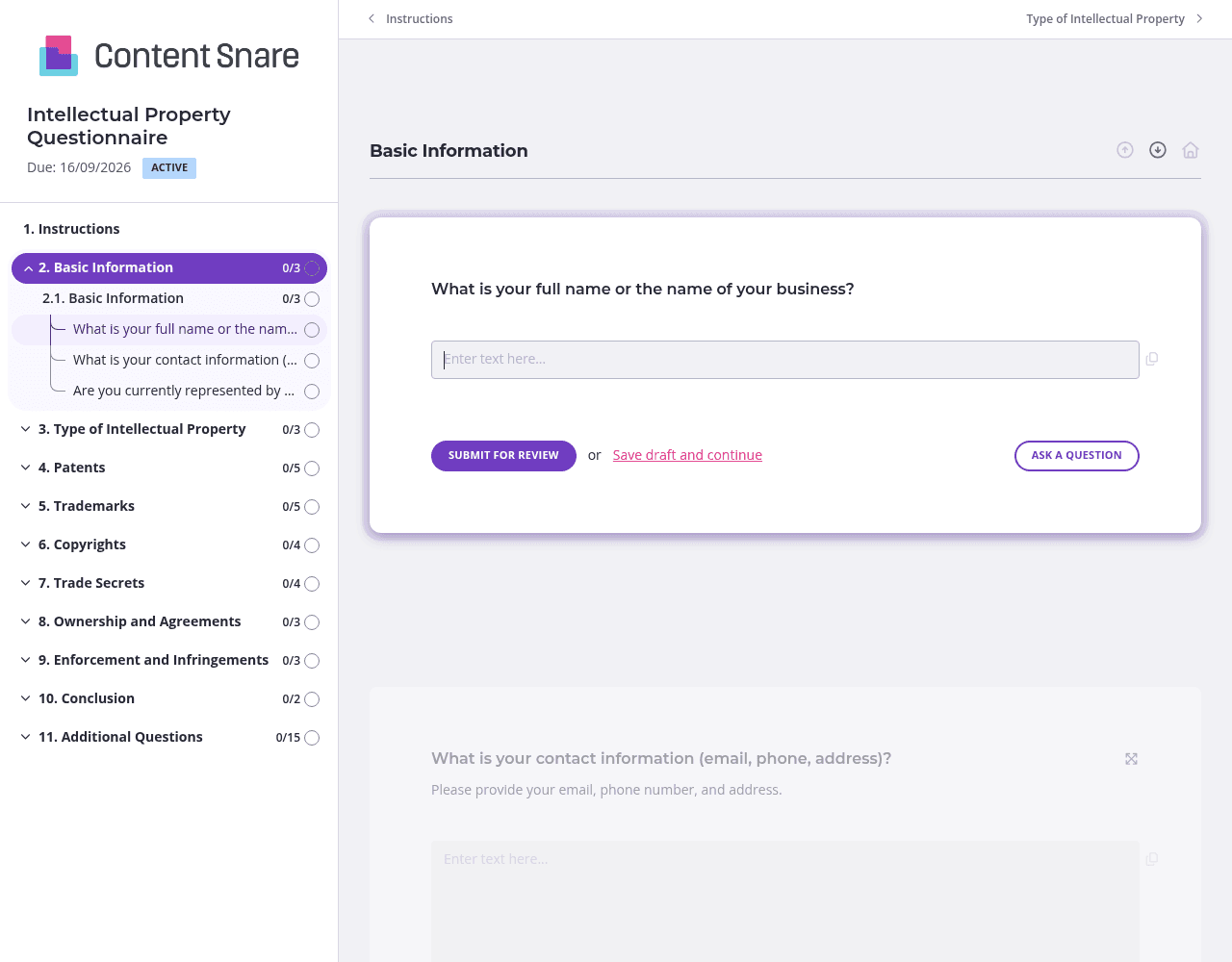Copy the contact information field icon
1232x962 pixels.
[x=1152, y=859]
